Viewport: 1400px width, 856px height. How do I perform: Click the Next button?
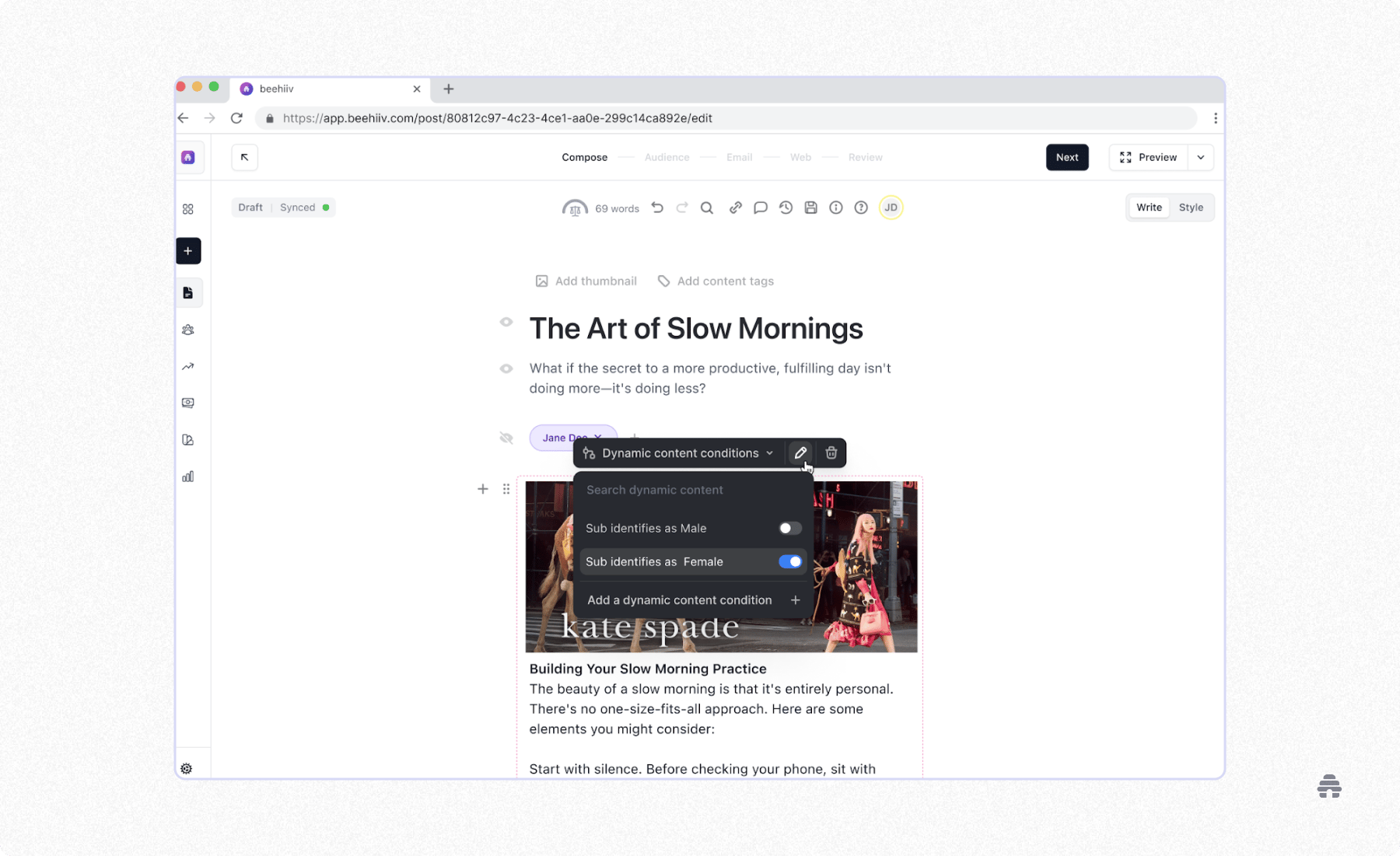coord(1067,158)
